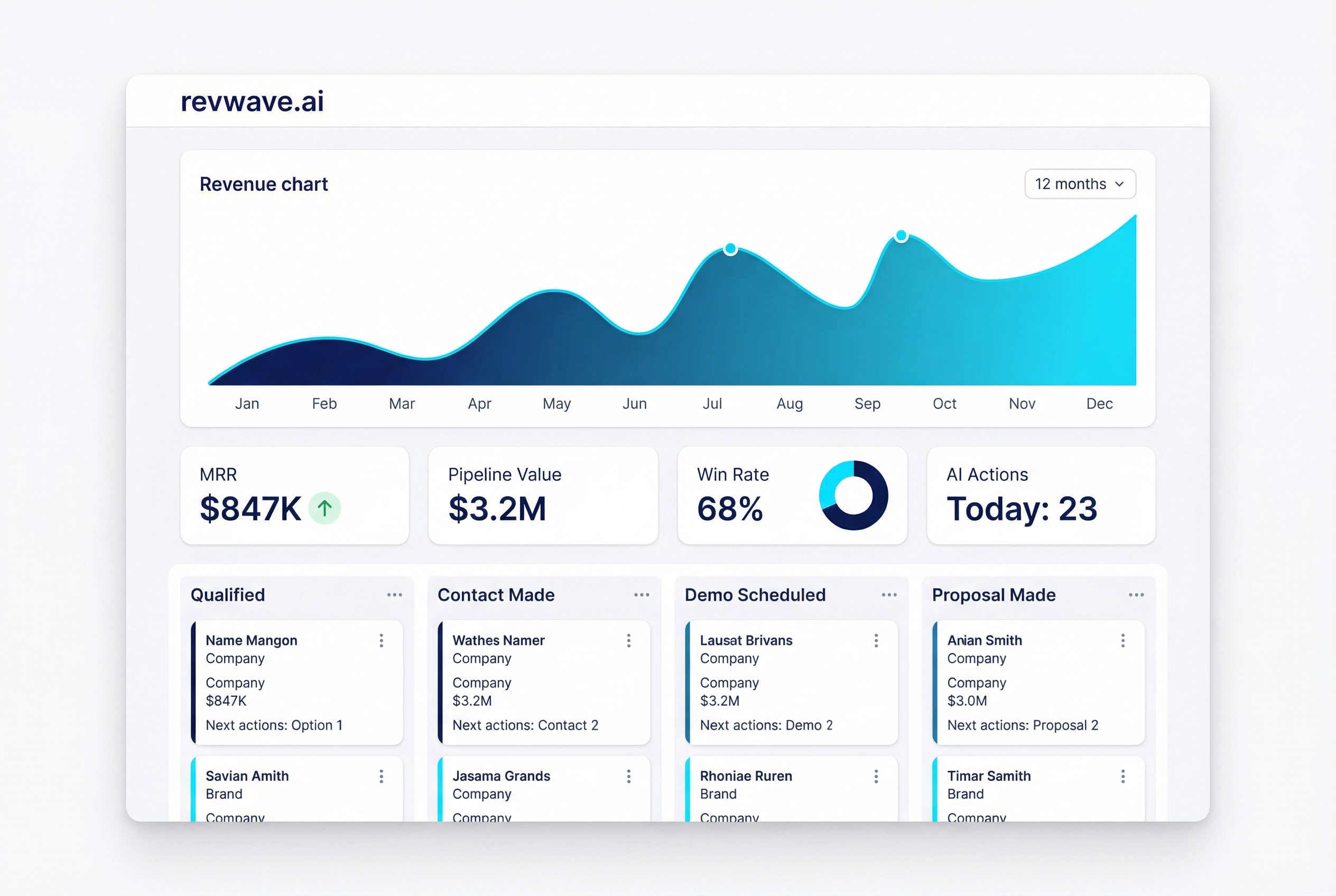Image resolution: width=1336 pixels, height=896 pixels.
Task: Select the July data point marker
Action: pos(730,248)
